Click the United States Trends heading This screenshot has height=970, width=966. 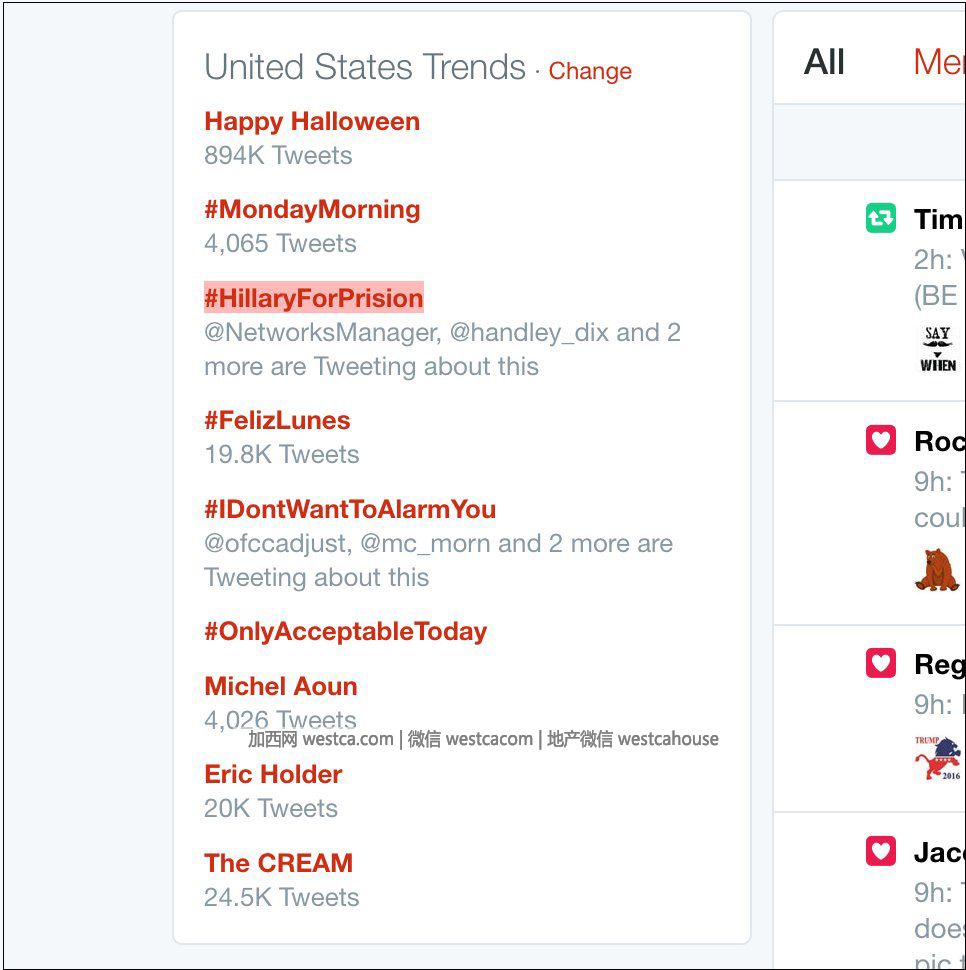365,68
